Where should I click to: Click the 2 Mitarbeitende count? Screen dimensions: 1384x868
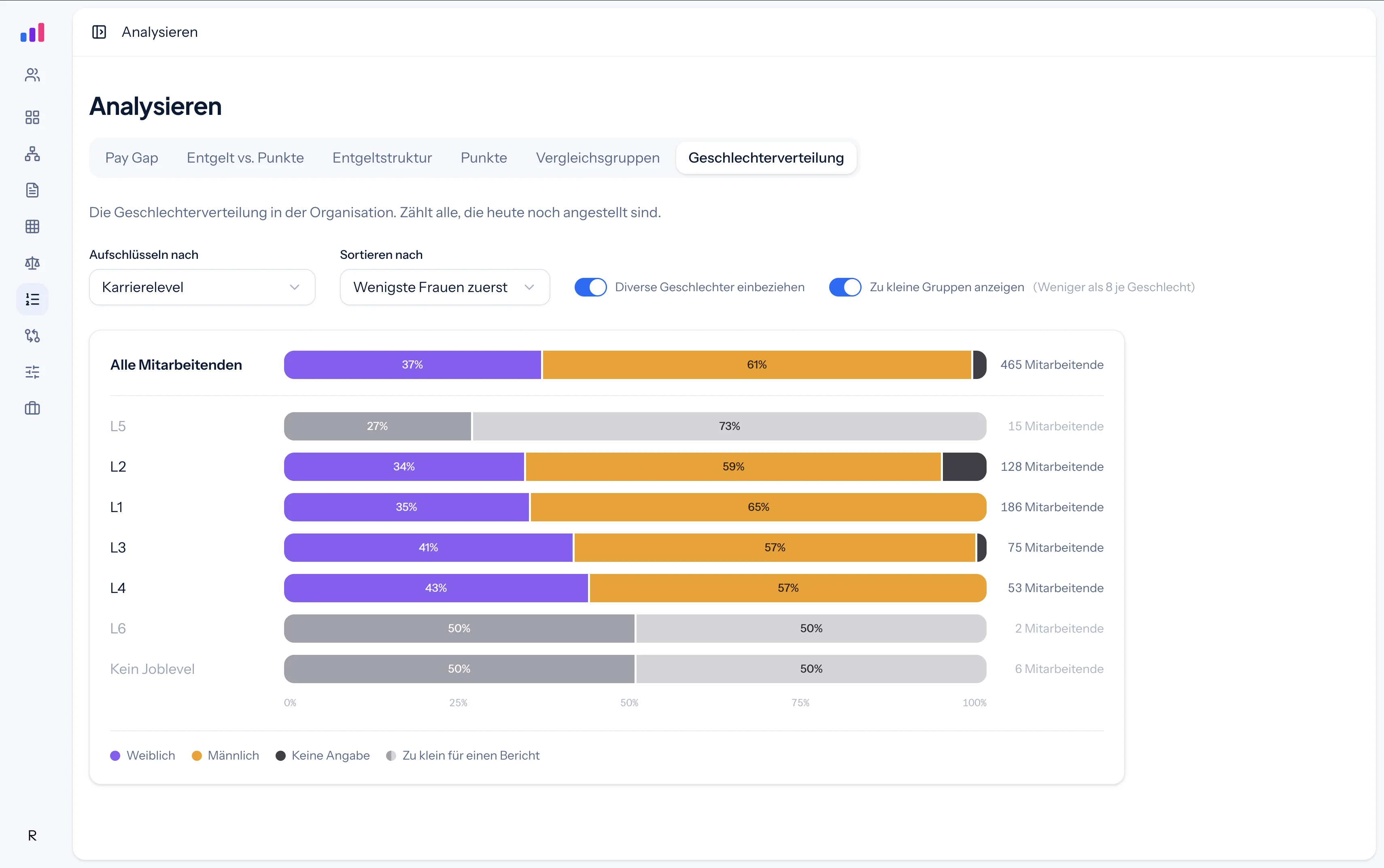pos(1059,629)
